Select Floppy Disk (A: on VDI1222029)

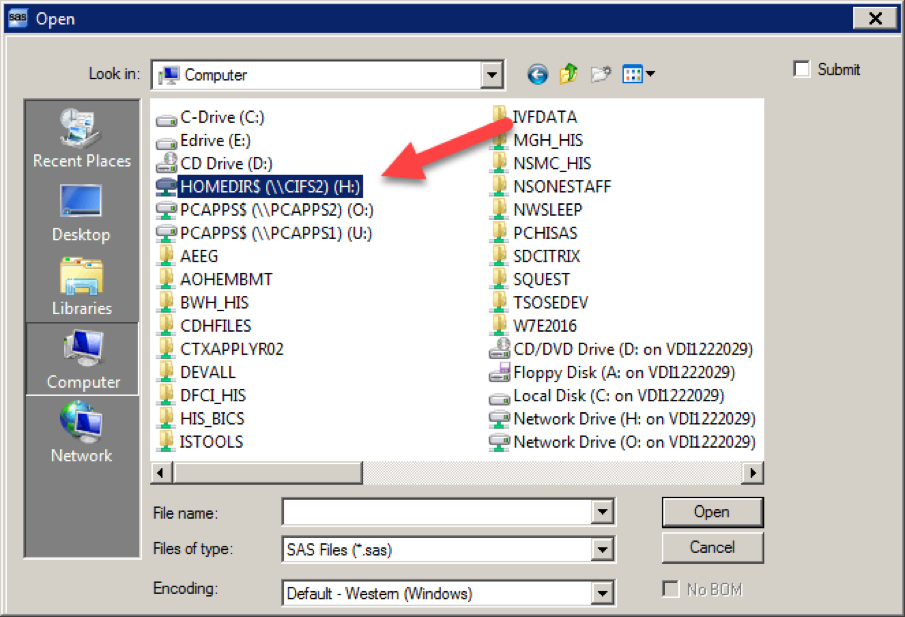(612, 373)
